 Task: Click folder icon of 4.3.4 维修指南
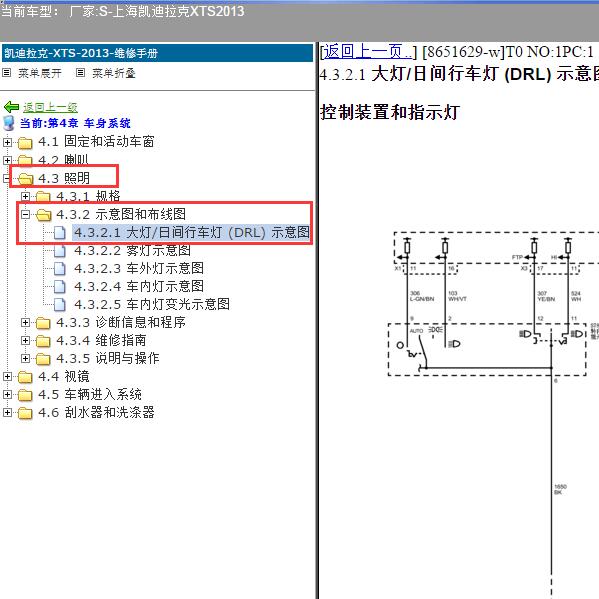point(43,341)
